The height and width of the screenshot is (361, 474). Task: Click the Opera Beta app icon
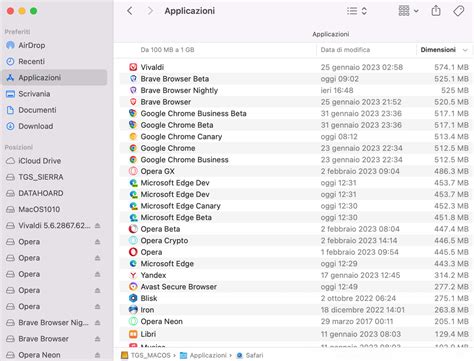(x=133, y=229)
